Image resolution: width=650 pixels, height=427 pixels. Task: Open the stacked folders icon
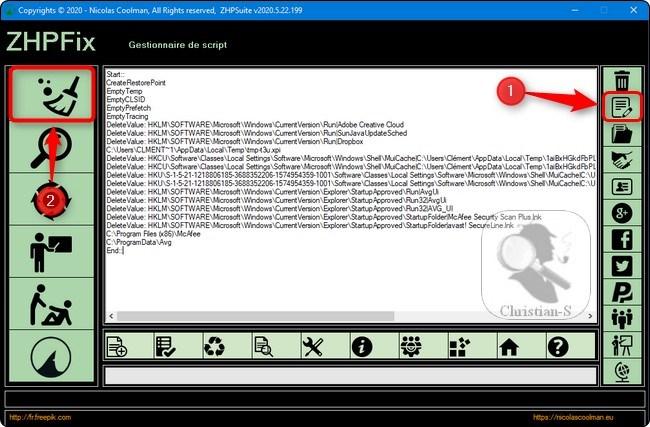(x=622, y=133)
